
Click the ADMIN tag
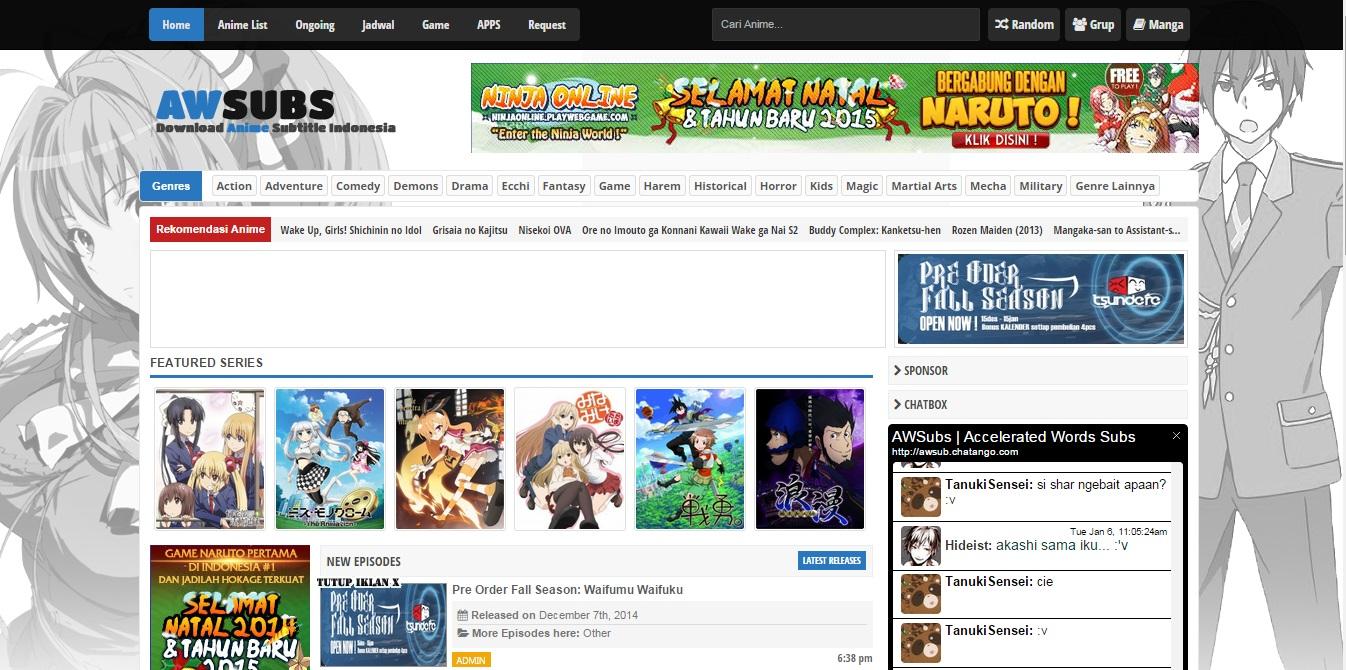pyautogui.click(x=471, y=660)
